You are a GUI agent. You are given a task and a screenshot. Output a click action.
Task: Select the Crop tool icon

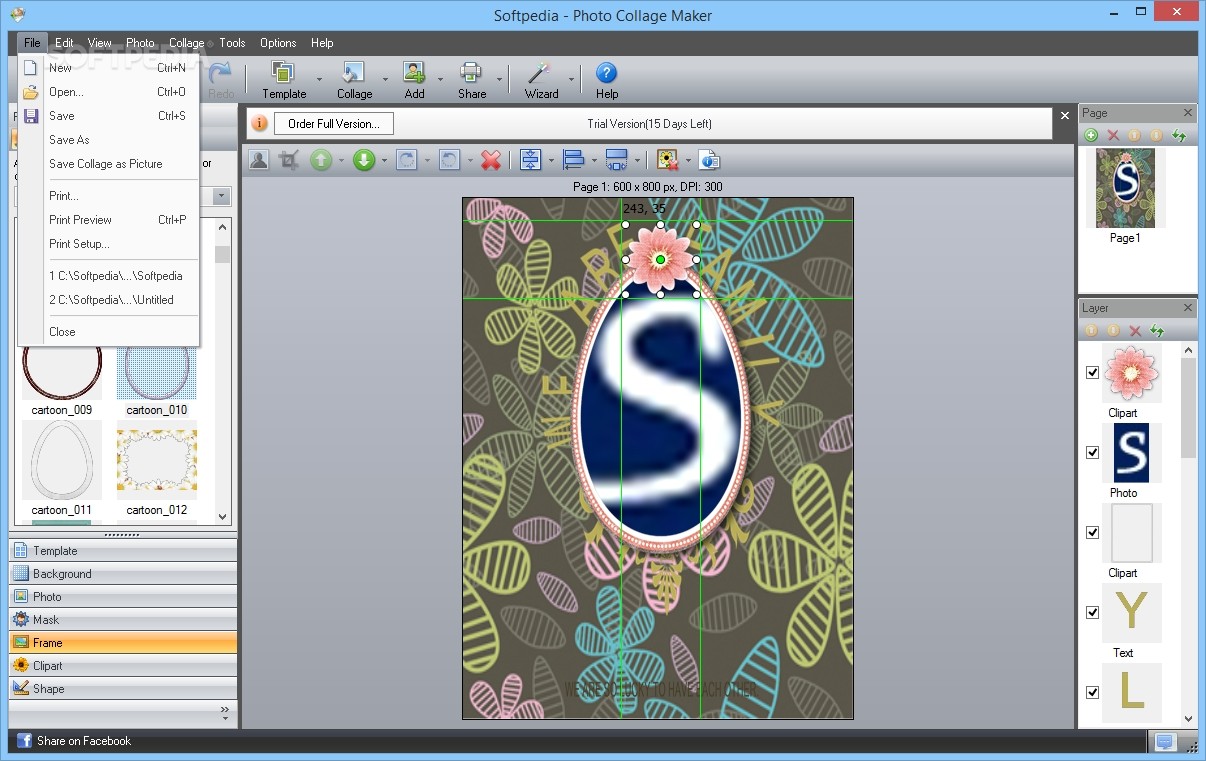(289, 160)
